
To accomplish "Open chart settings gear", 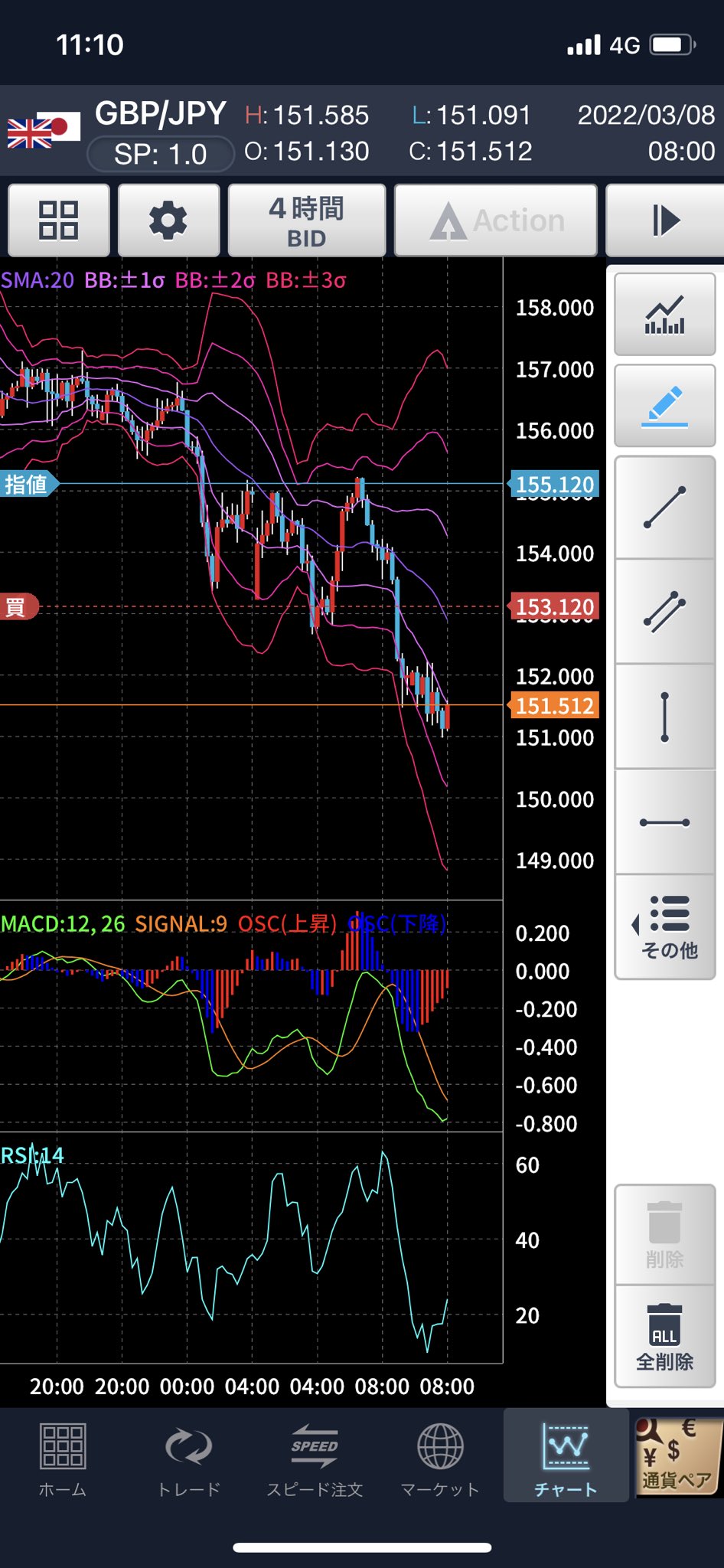I will (168, 220).
